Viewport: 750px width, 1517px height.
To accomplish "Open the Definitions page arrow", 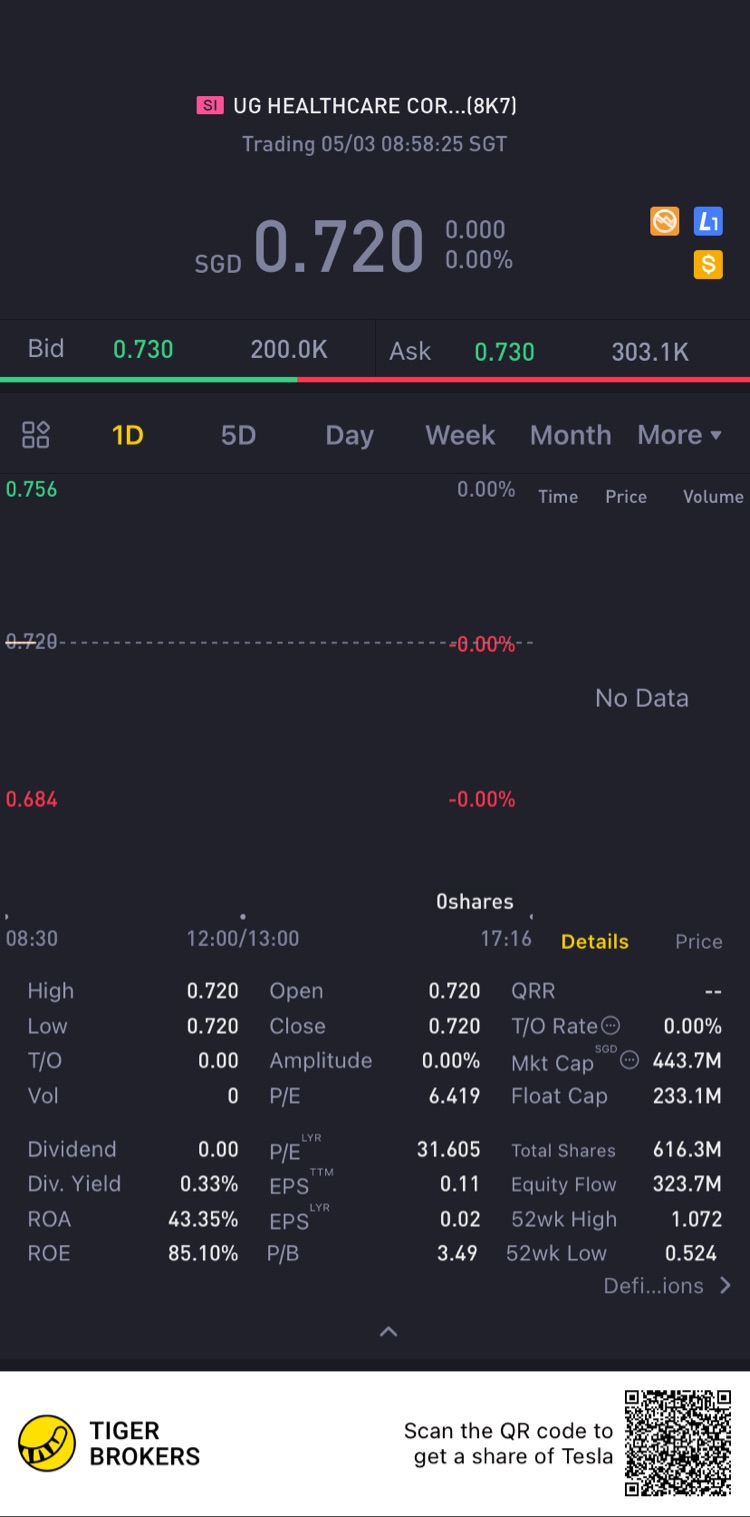I will (x=726, y=1286).
